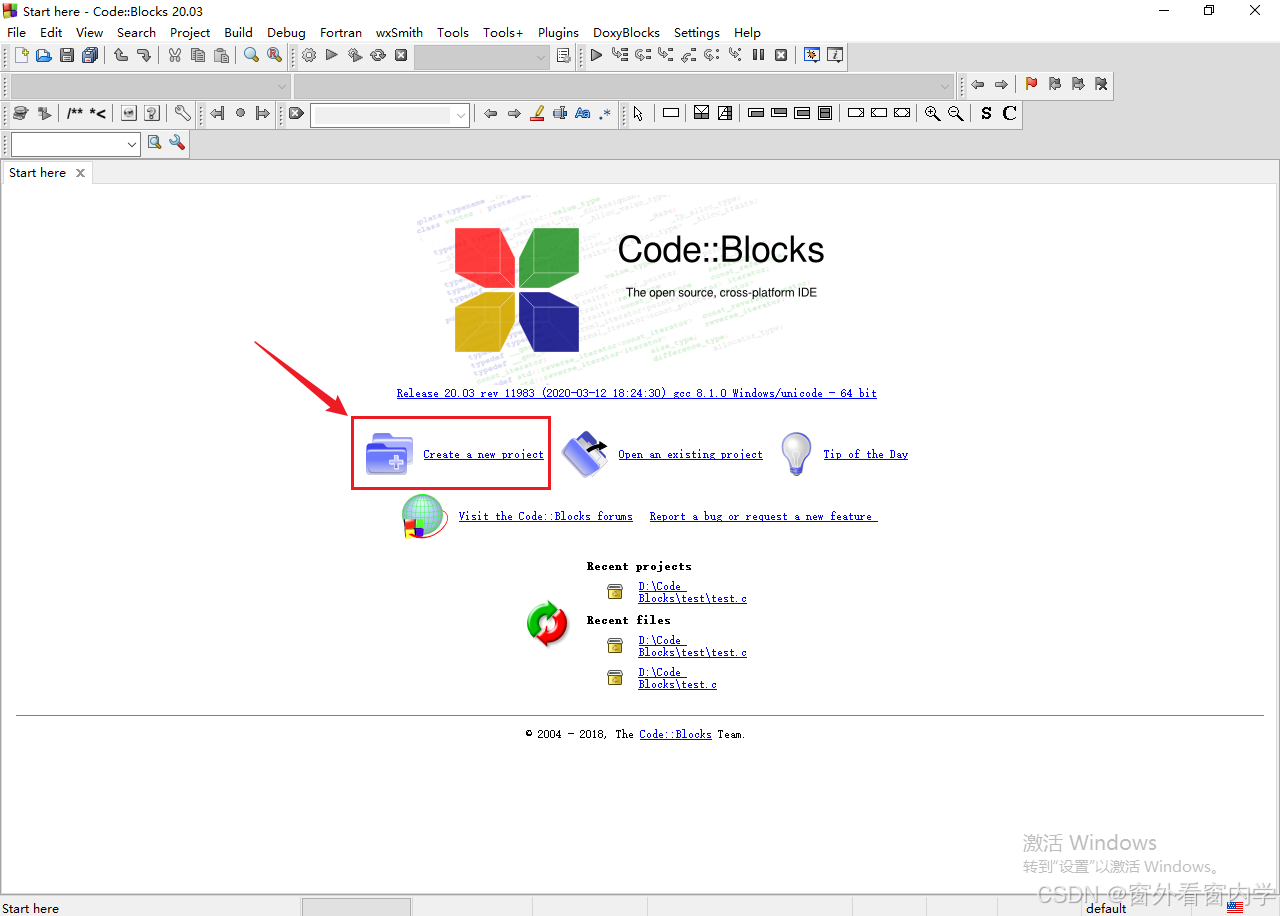Viewport: 1280px width, 916px height.
Task: Click the zoom out magnifier icon
Action: (x=956, y=114)
